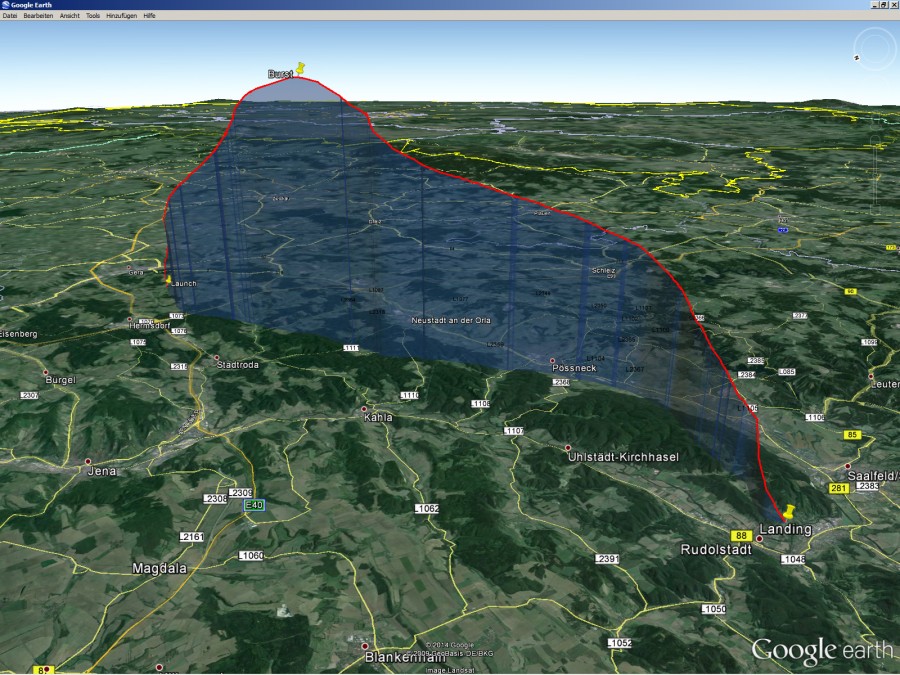Open the Tools menu
The image size is (900, 675).
pos(91,15)
